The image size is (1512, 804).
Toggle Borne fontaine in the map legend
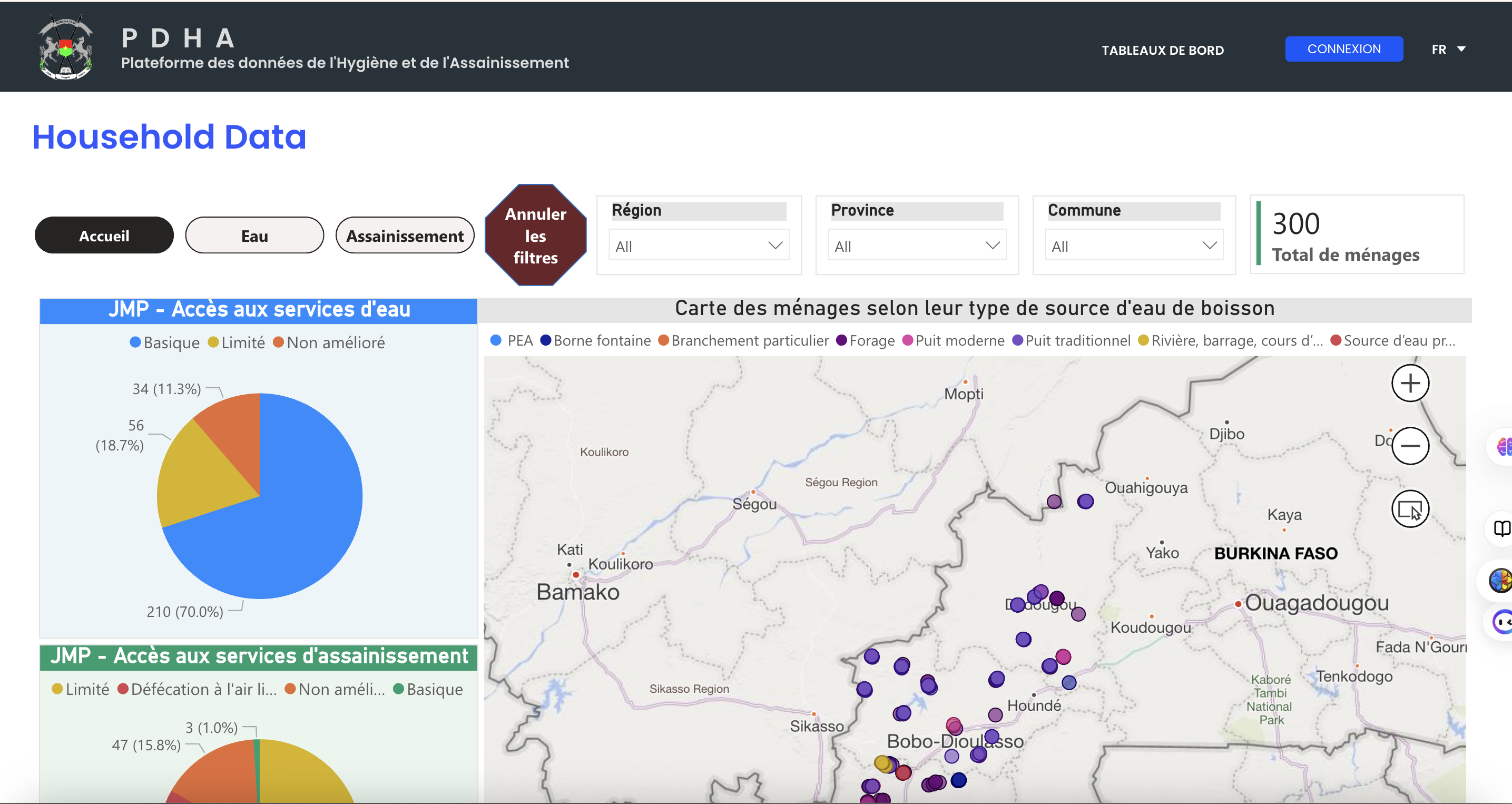click(x=595, y=341)
